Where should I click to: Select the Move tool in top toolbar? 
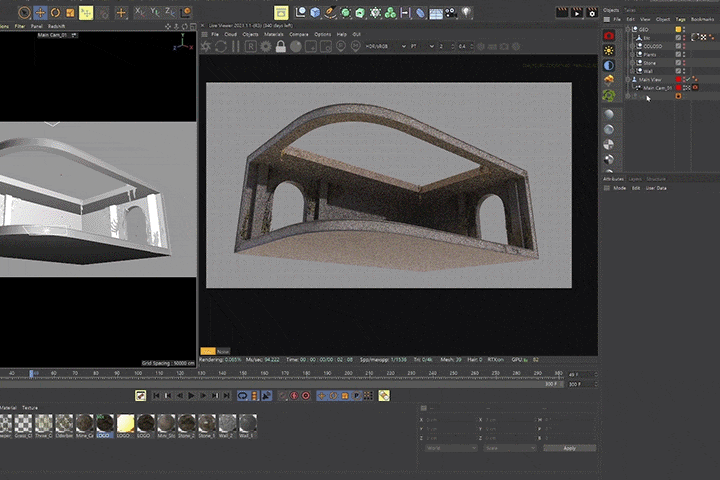click(x=39, y=13)
